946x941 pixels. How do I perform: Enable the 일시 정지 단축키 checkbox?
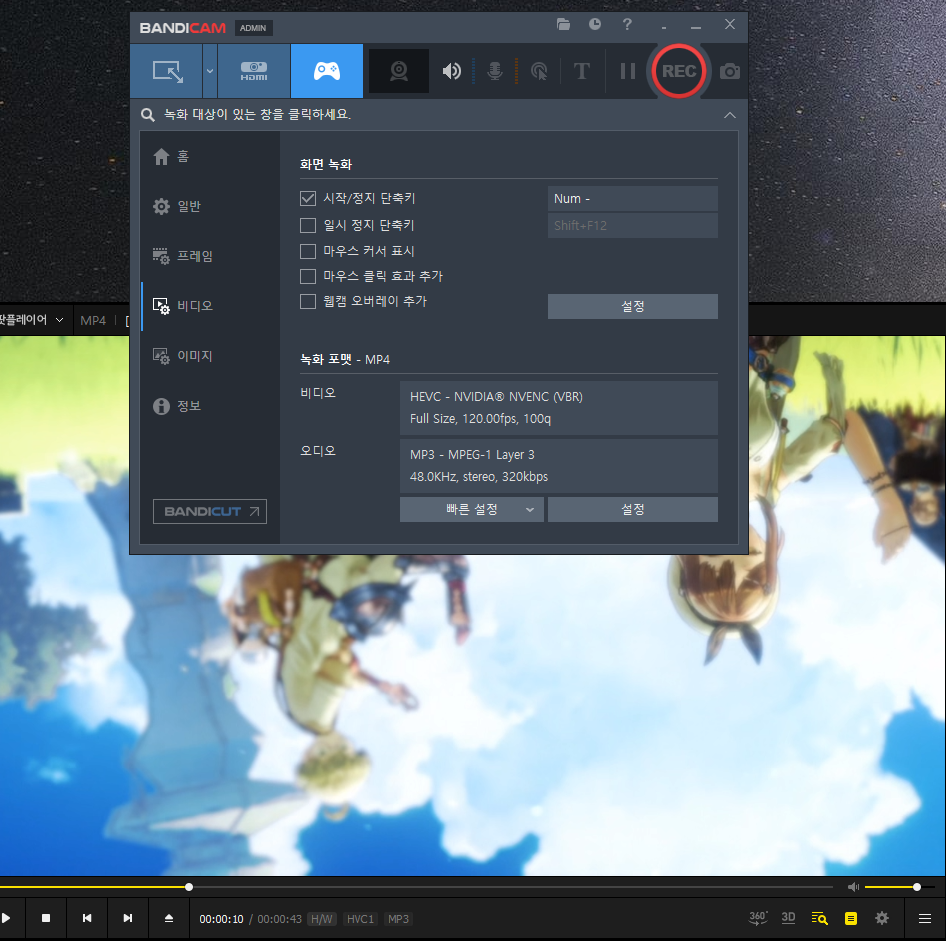(x=308, y=226)
